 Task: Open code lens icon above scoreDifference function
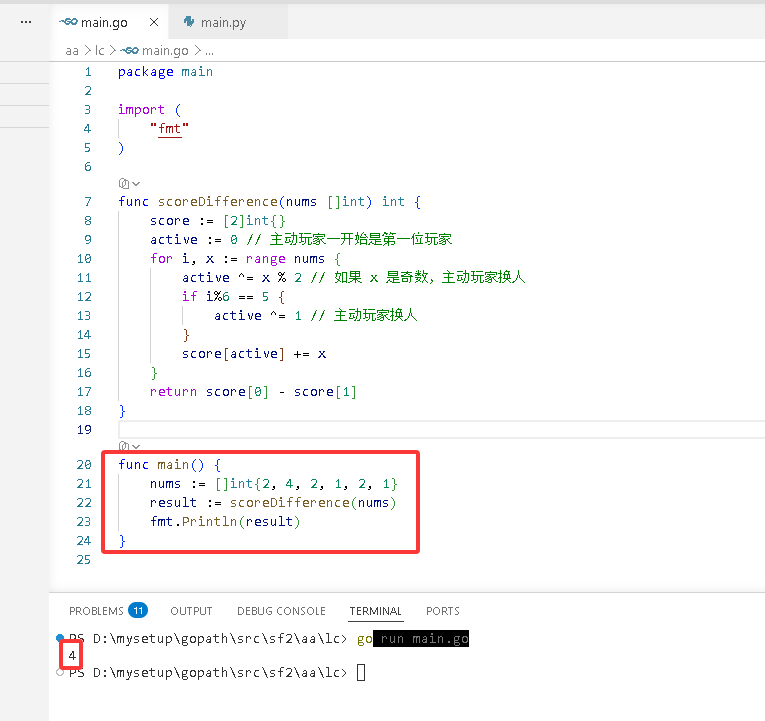tap(124, 183)
